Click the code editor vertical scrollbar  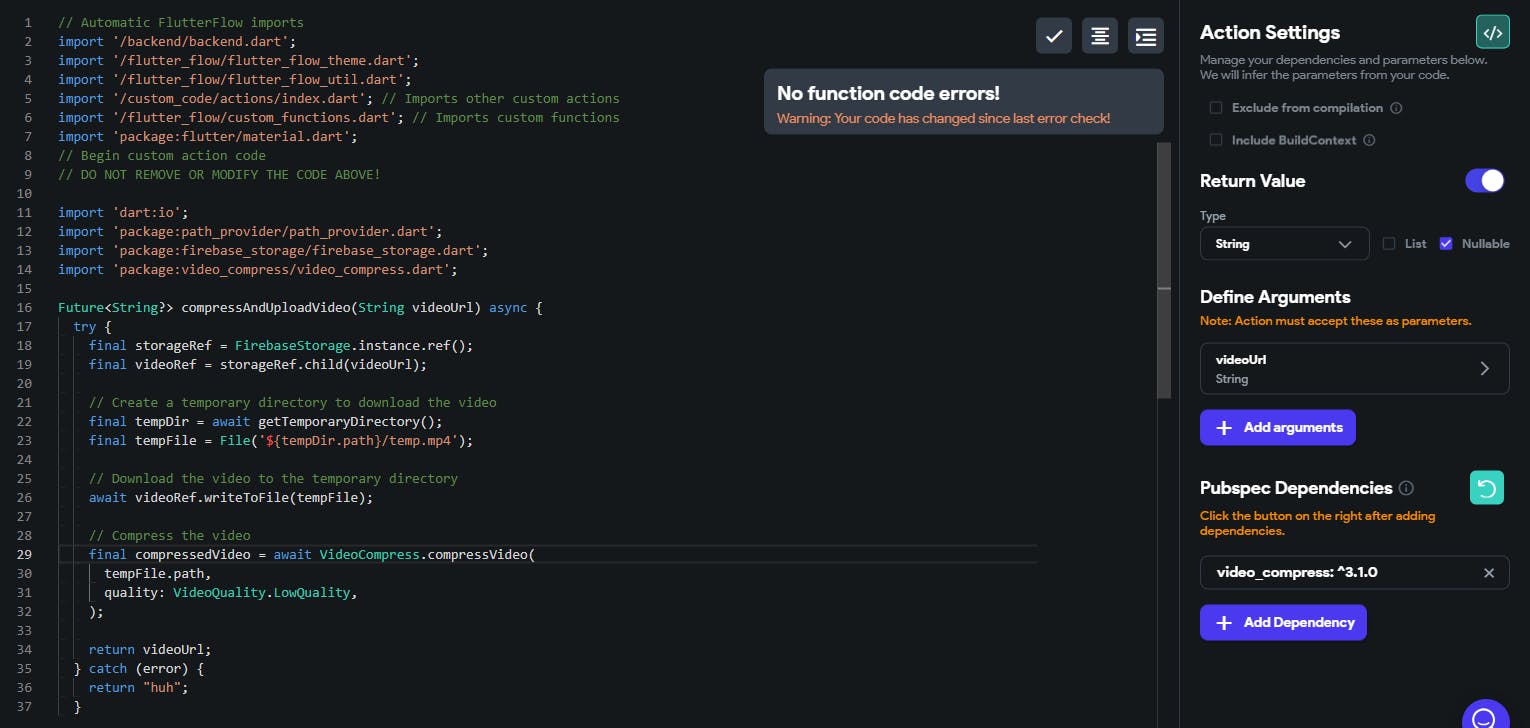(x=1164, y=270)
